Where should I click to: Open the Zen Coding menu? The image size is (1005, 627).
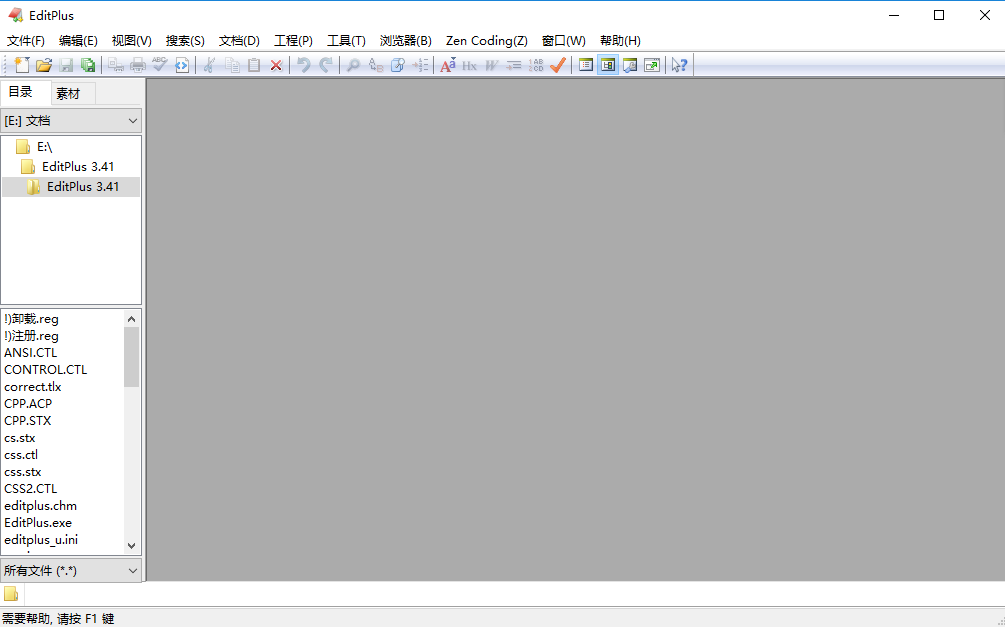486,41
